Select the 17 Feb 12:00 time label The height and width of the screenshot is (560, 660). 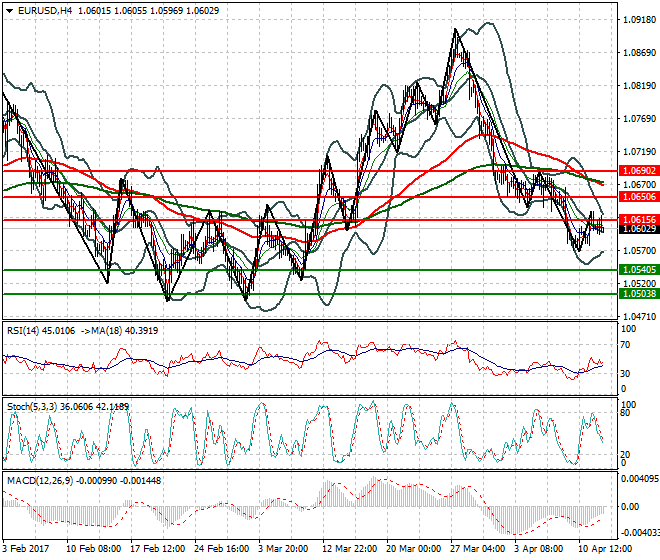click(158, 549)
